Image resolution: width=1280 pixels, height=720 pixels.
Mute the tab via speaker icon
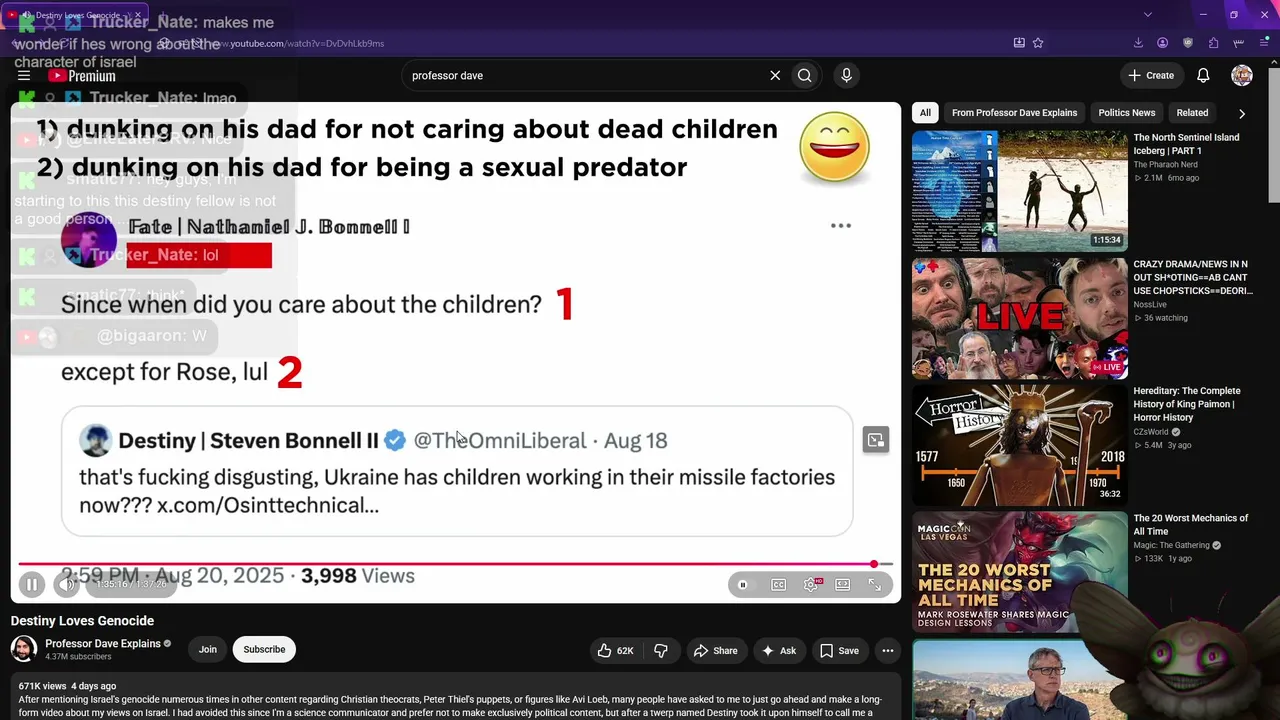click(x=27, y=15)
